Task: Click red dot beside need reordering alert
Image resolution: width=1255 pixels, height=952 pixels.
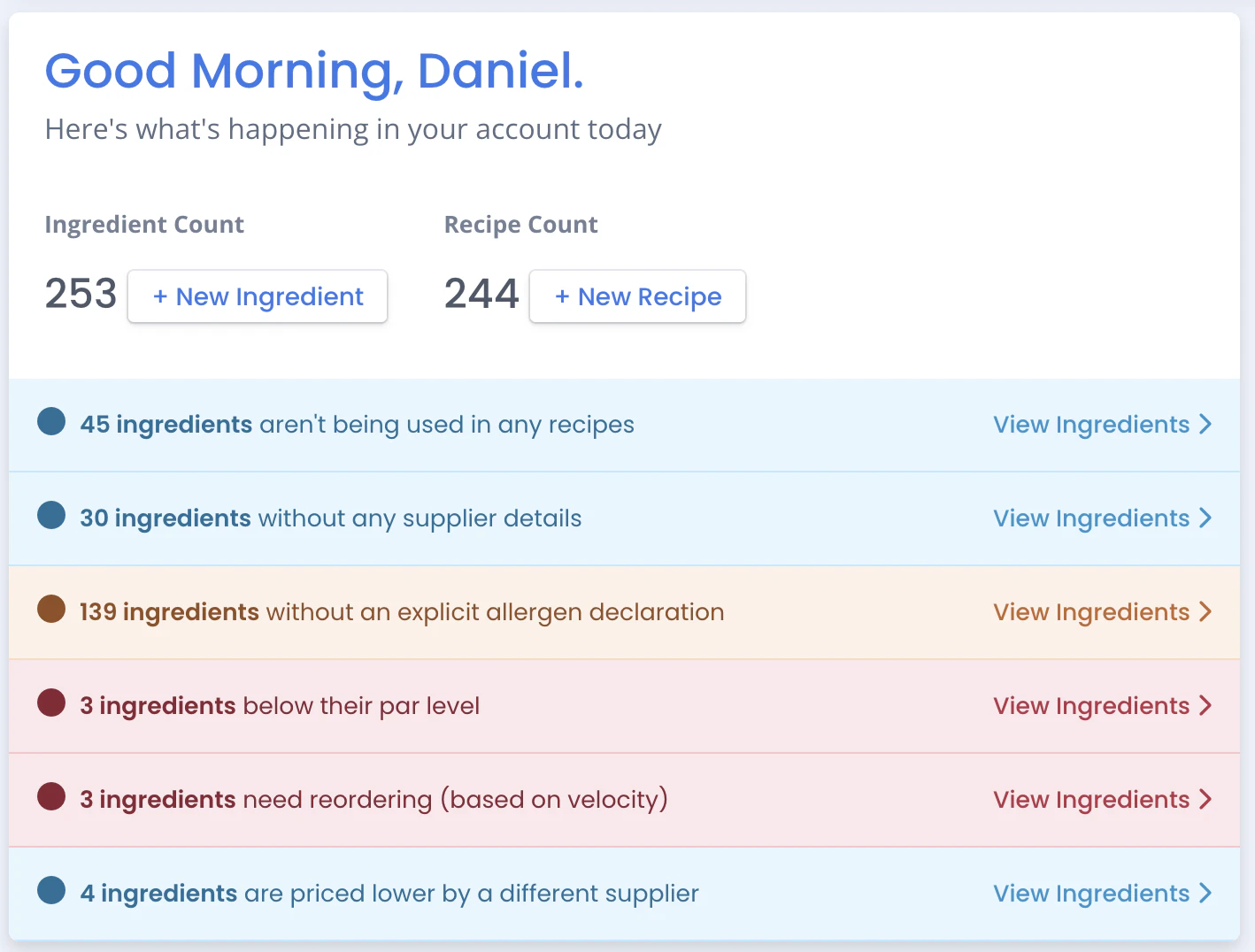Action: tap(51, 797)
